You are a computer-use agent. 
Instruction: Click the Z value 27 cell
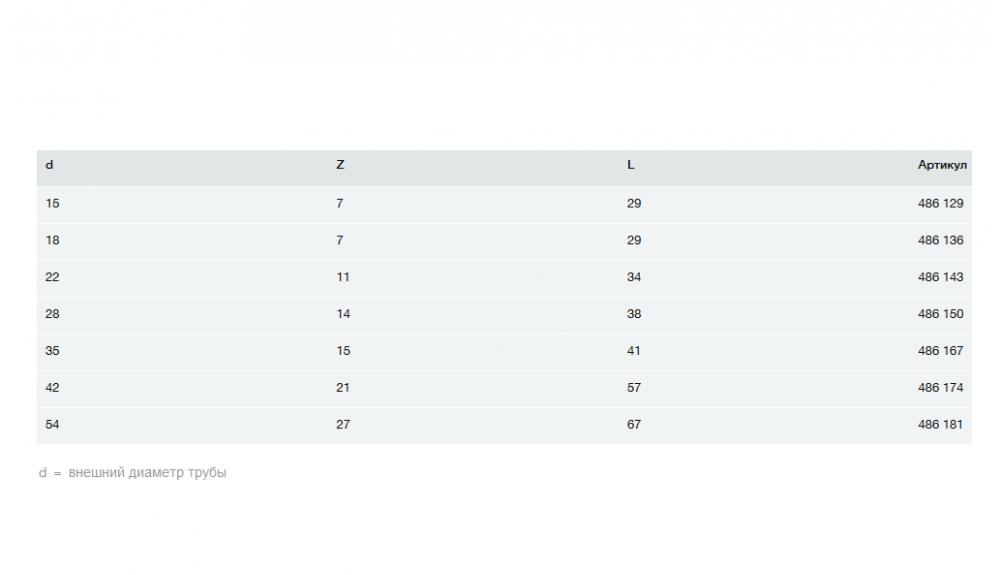click(343, 425)
